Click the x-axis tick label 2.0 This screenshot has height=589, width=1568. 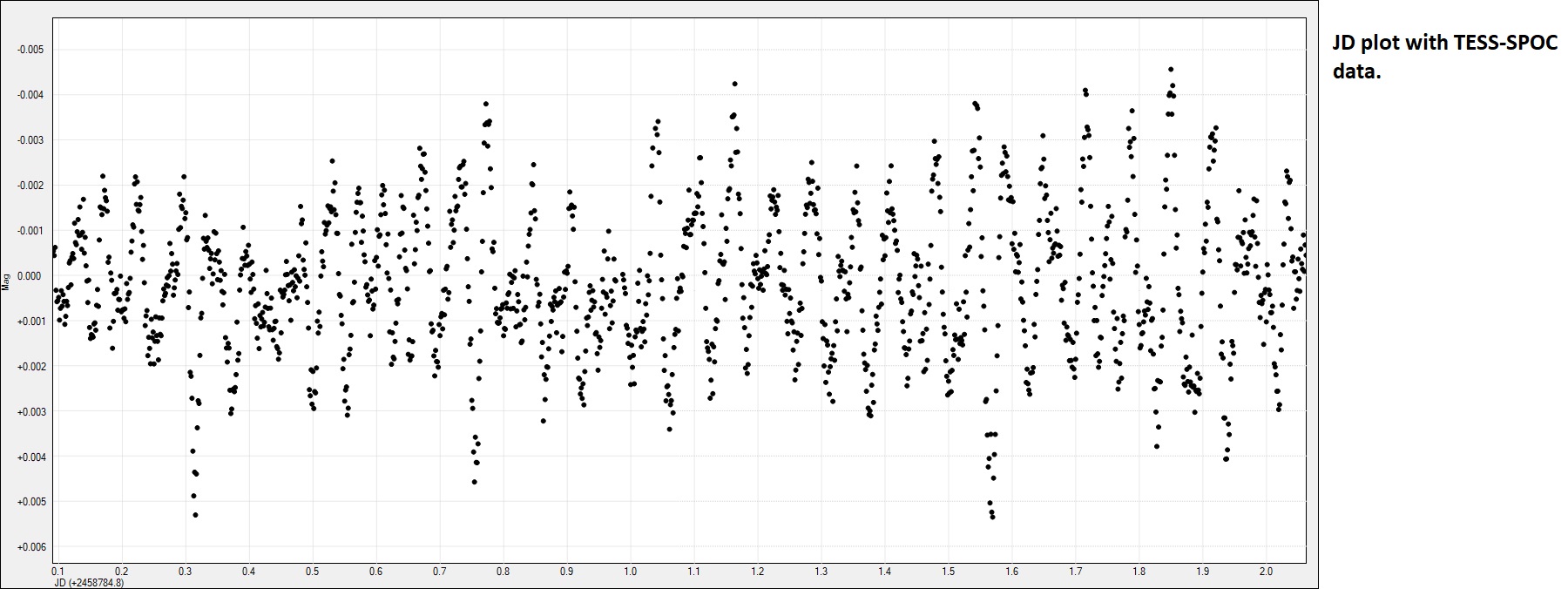point(1267,572)
